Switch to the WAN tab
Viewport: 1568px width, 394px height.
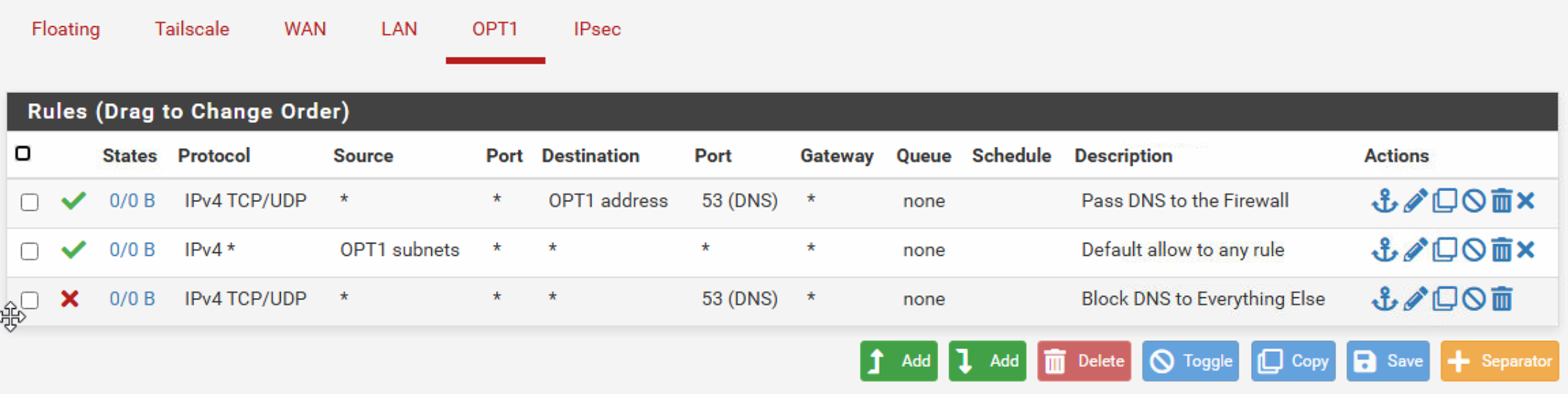tap(305, 29)
